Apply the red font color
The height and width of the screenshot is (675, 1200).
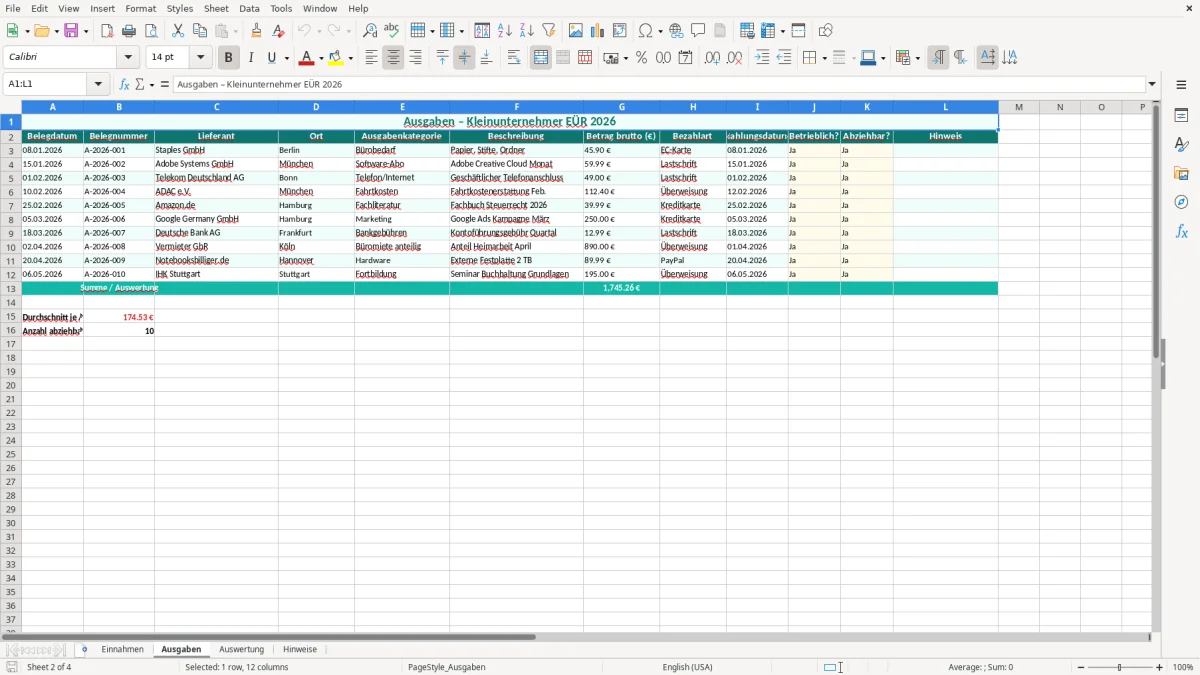point(307,58)
